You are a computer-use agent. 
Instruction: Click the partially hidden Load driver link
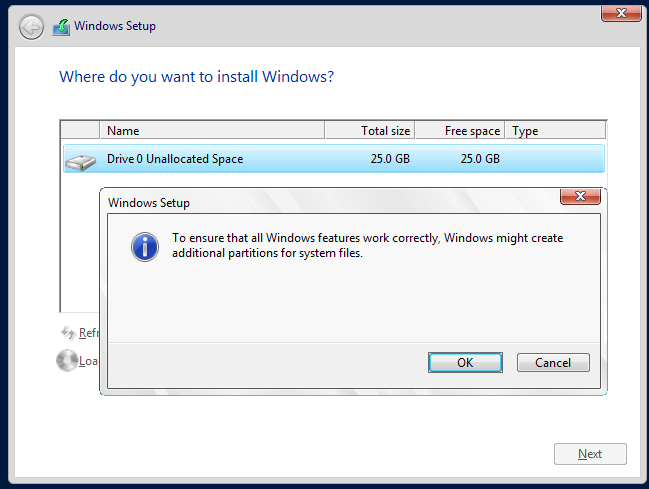pos(88,361)
